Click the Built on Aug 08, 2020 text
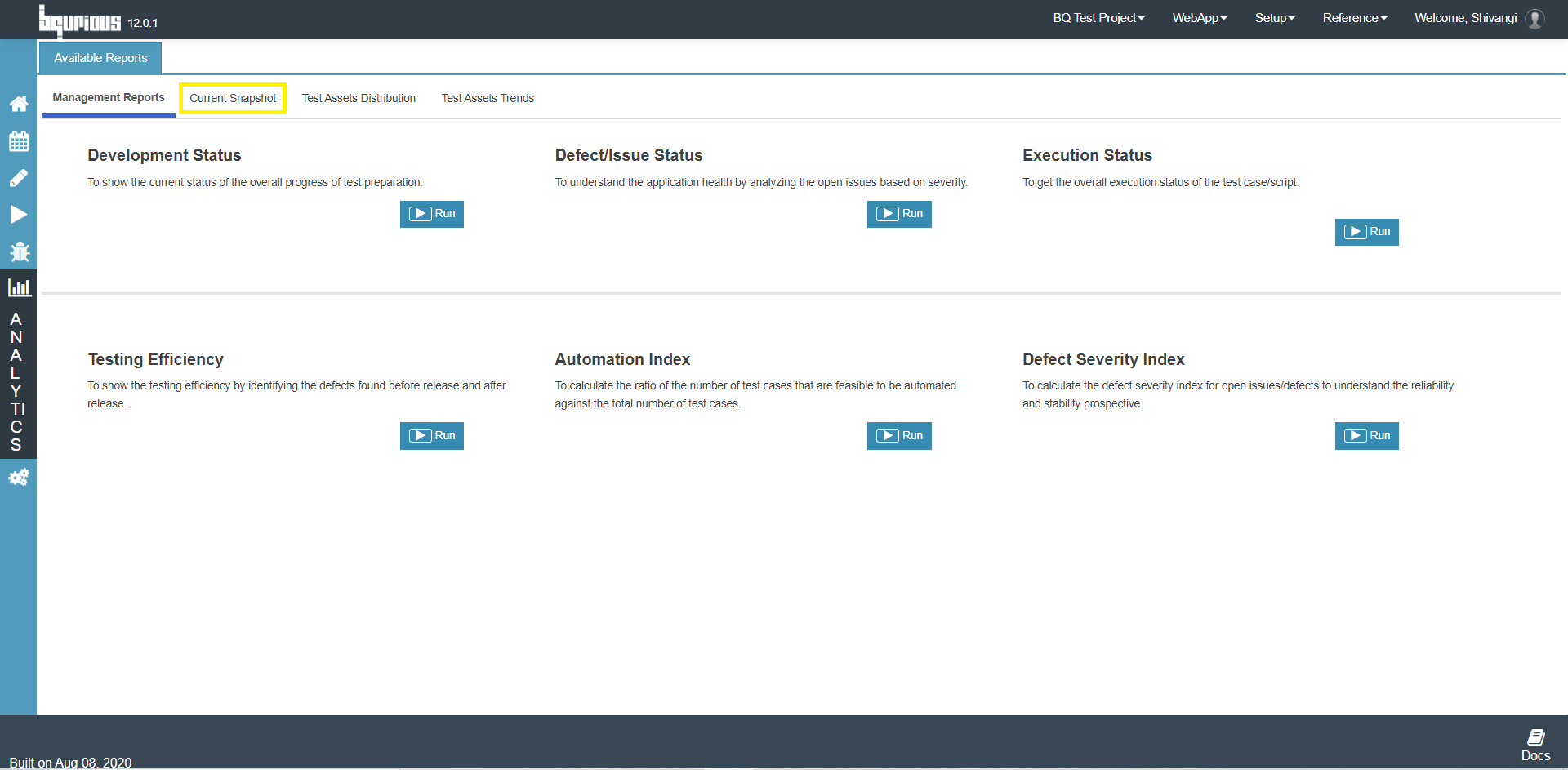This screenshot has height=770, width=1568. [70, 762]
